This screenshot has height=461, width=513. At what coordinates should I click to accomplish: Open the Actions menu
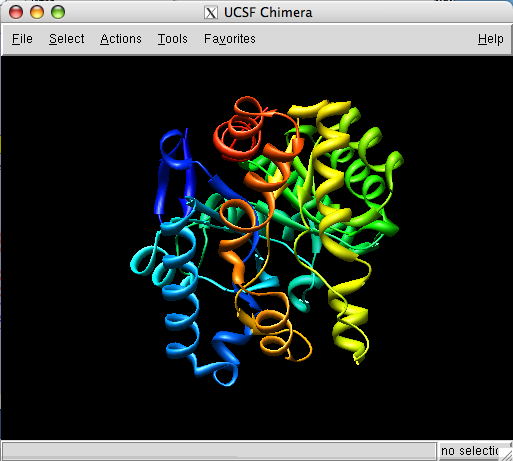point(121,39)
